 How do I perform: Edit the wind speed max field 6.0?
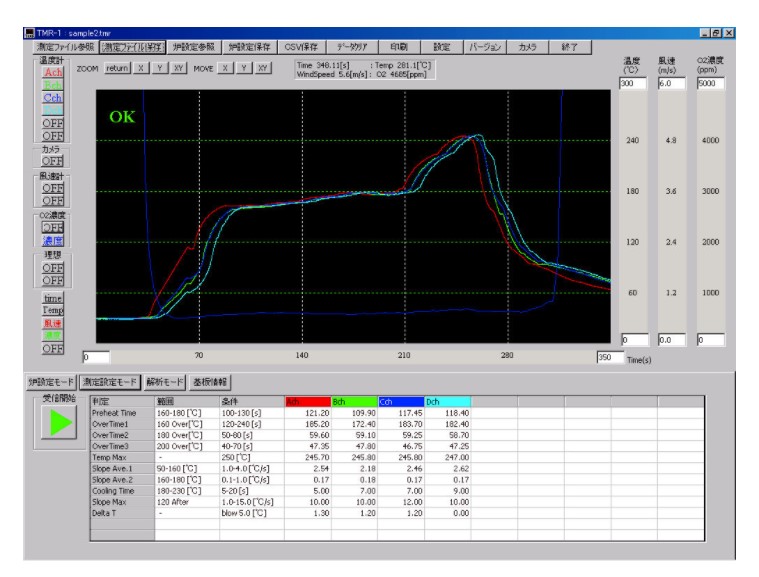[671, 83]
